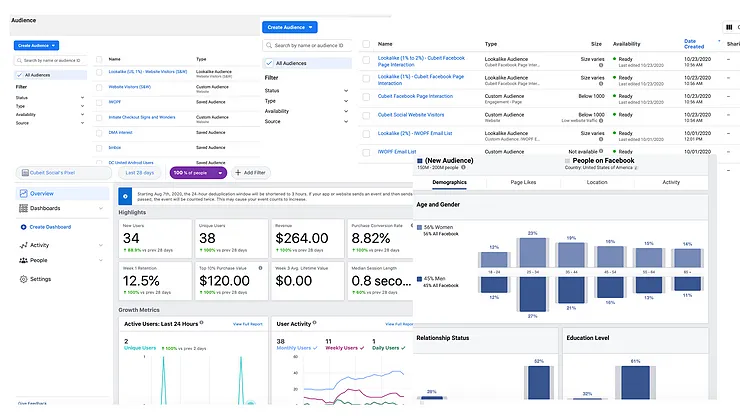740x416 pixels.
Task: Tick checkbox for Cubeit Social Website Visitors
Action: click(x=366, y=115)
